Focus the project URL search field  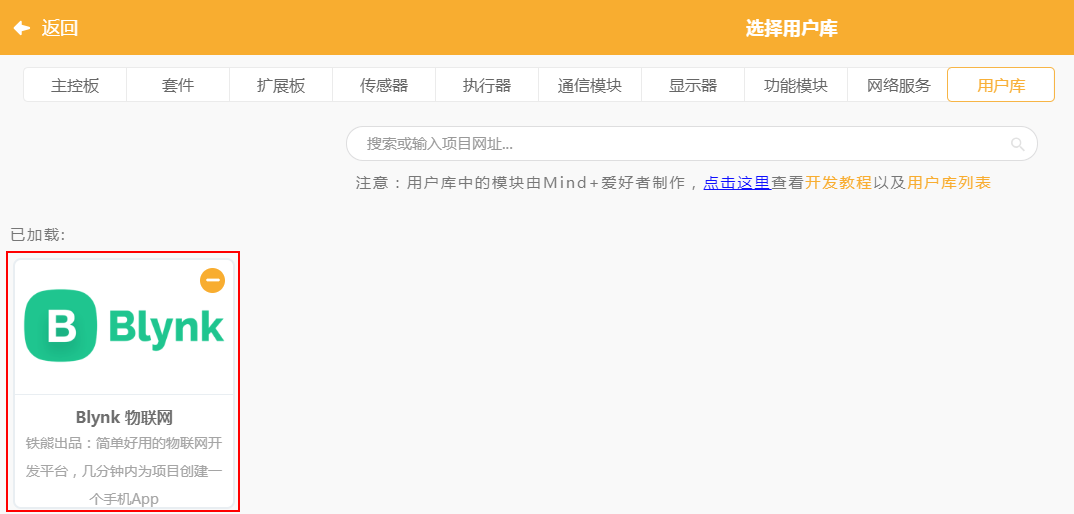tap(692, 144)
